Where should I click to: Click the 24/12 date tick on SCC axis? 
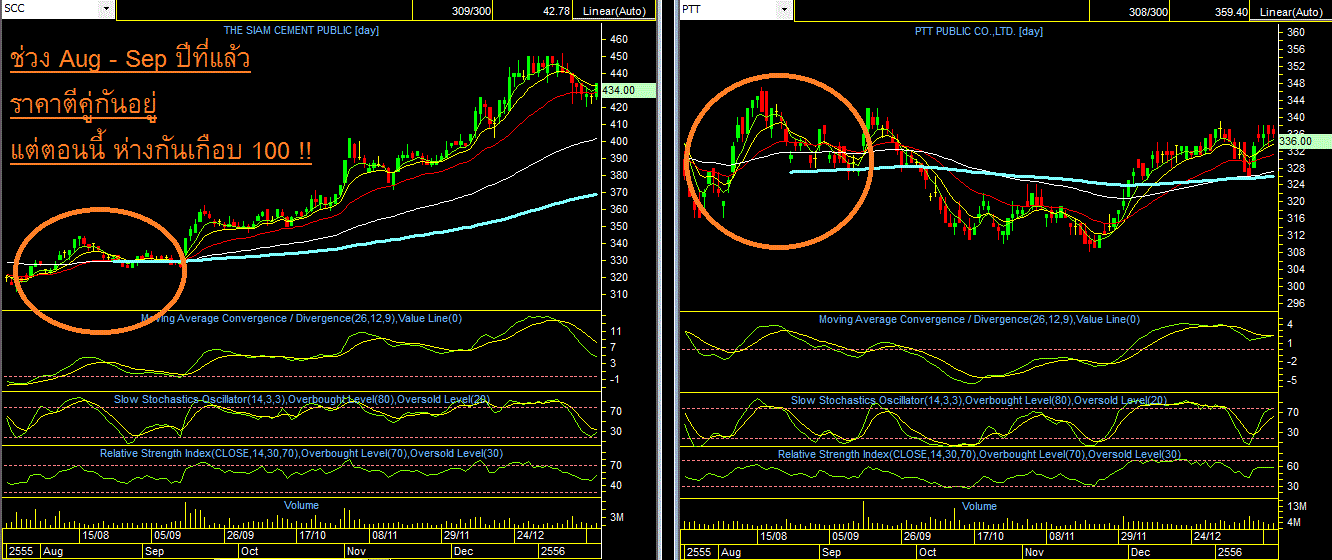click(x=530, y=536)
